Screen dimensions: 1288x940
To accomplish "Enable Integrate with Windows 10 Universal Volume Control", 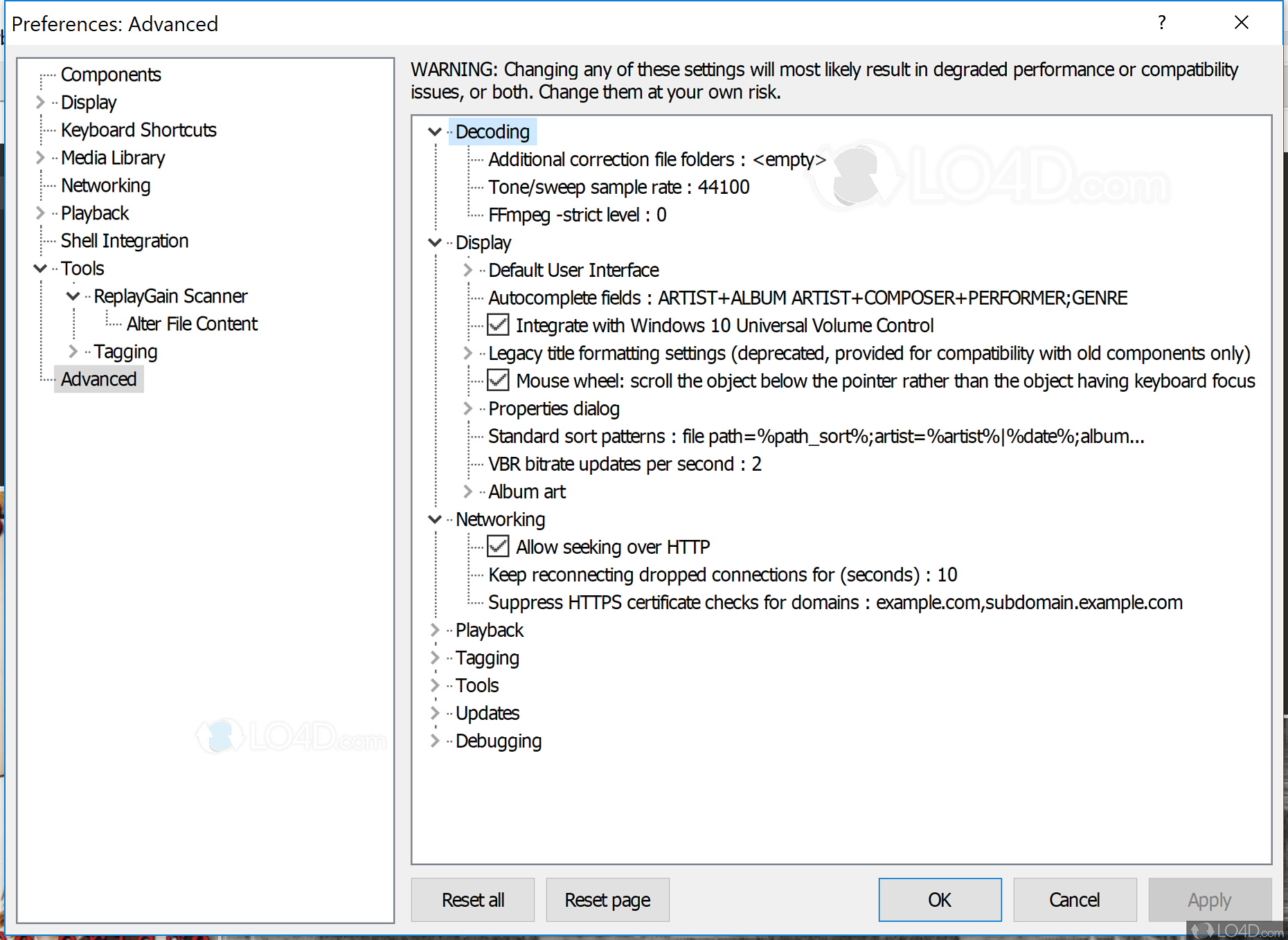I will tap(497, 325).
